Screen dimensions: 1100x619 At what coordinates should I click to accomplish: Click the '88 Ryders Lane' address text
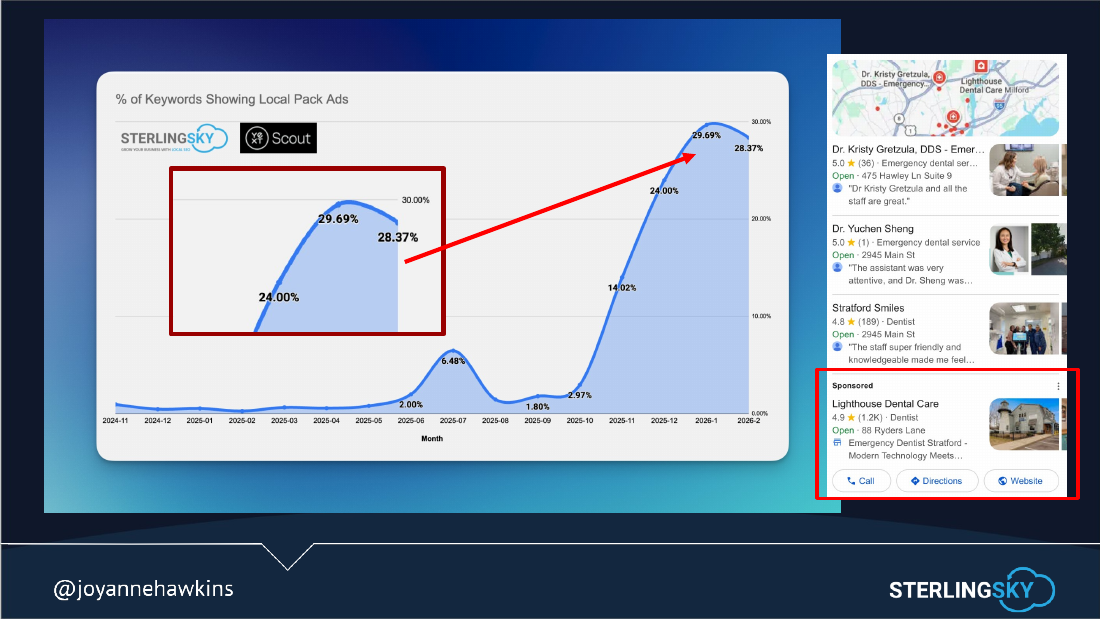(x=893, y=430)
